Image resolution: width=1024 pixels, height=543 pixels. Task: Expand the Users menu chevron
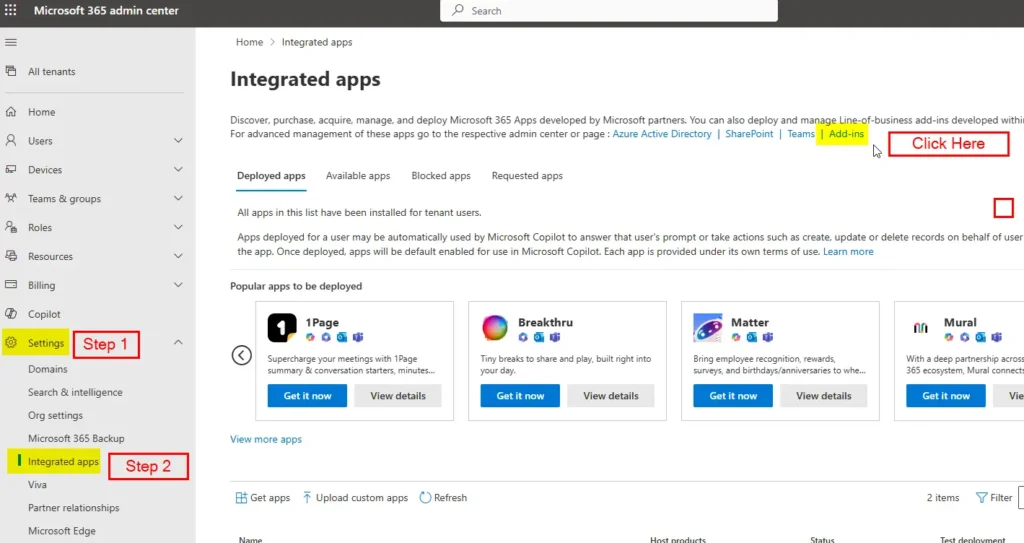pyautogui.click(x=178, y=140)
